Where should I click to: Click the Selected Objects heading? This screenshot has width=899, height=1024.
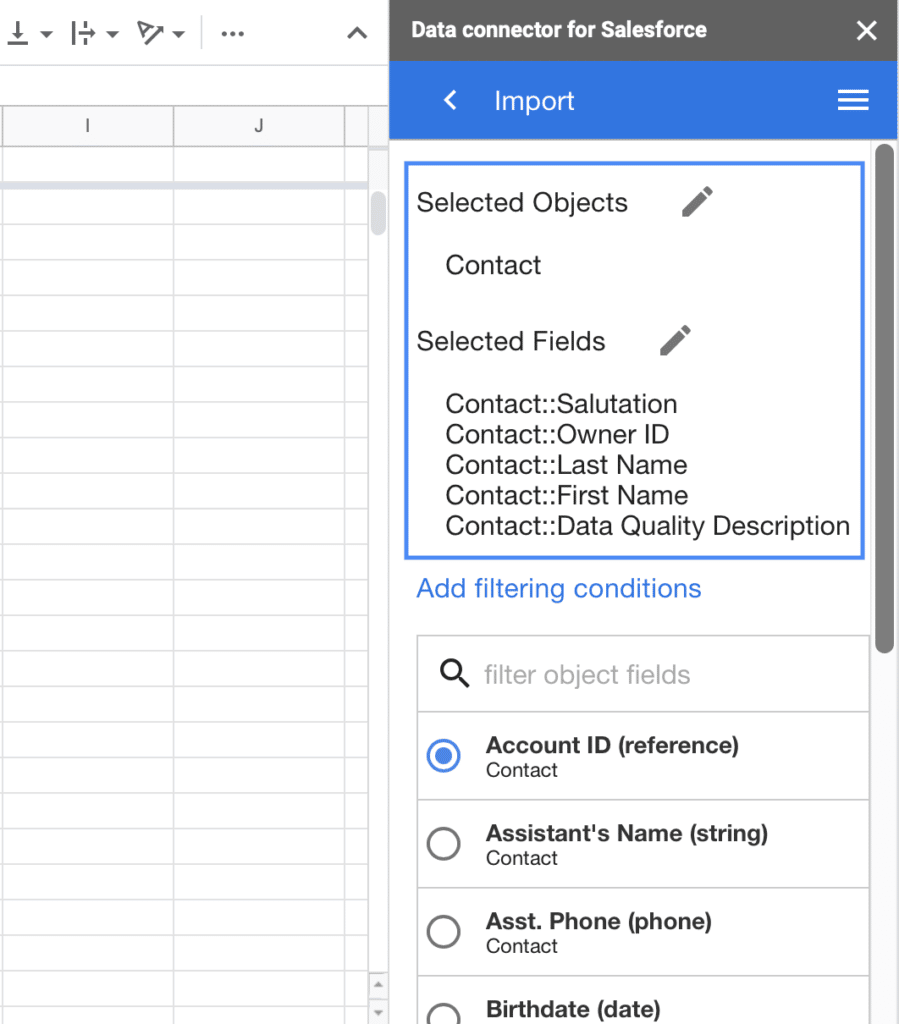click(x=522, y=202)
